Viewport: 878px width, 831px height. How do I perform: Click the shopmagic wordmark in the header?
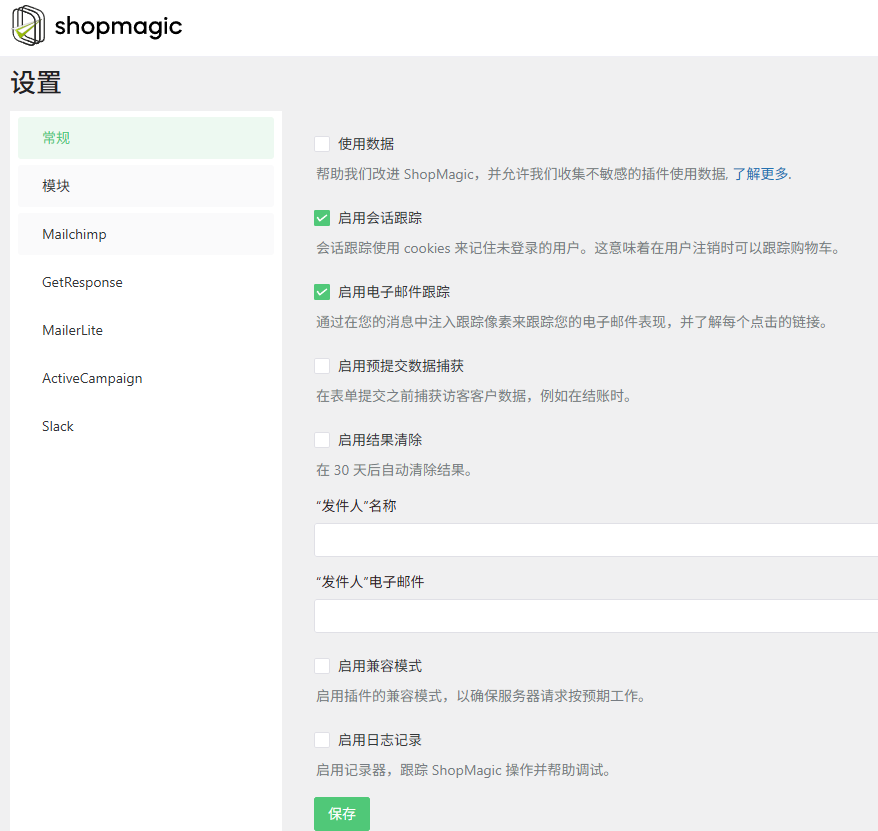pyautogui.click(x=118, y=26)
